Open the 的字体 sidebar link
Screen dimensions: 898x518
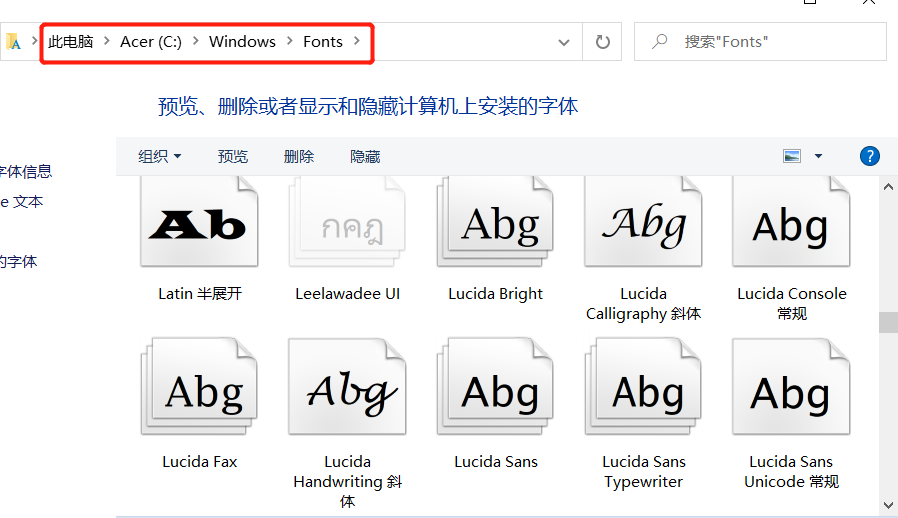(18, 262)
